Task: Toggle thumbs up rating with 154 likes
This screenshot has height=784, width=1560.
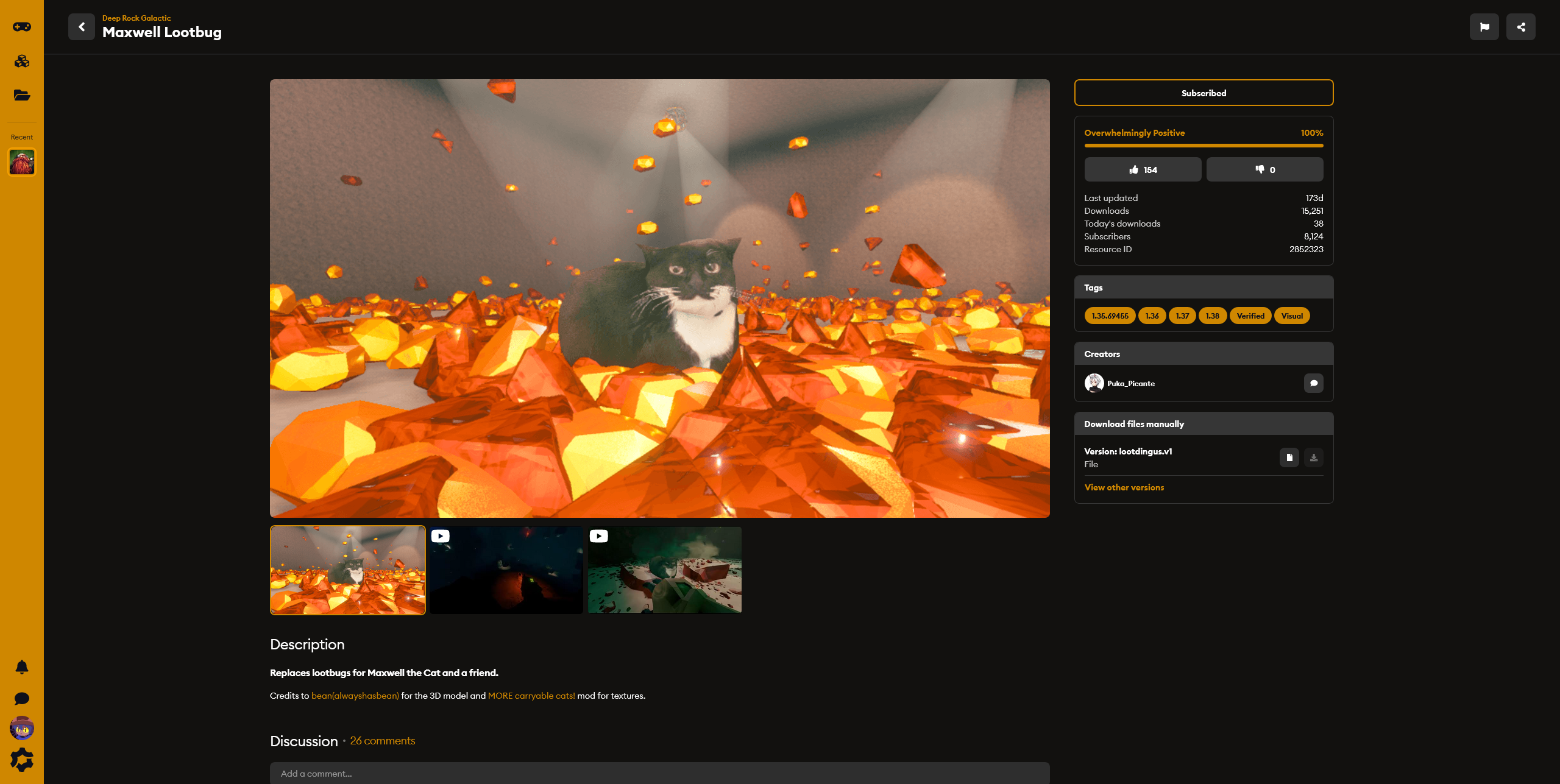Action: 1143,170
